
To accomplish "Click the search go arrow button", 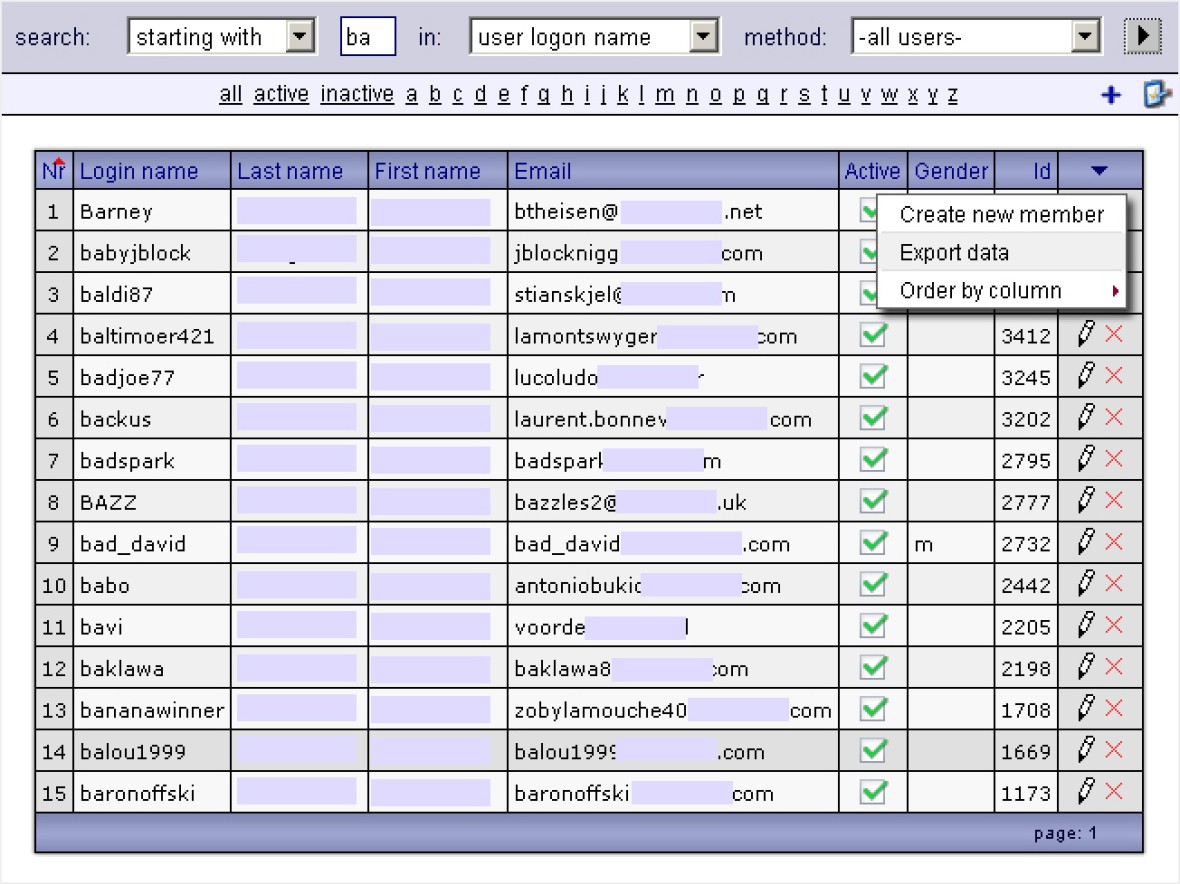I will (x=1142, y=38).
